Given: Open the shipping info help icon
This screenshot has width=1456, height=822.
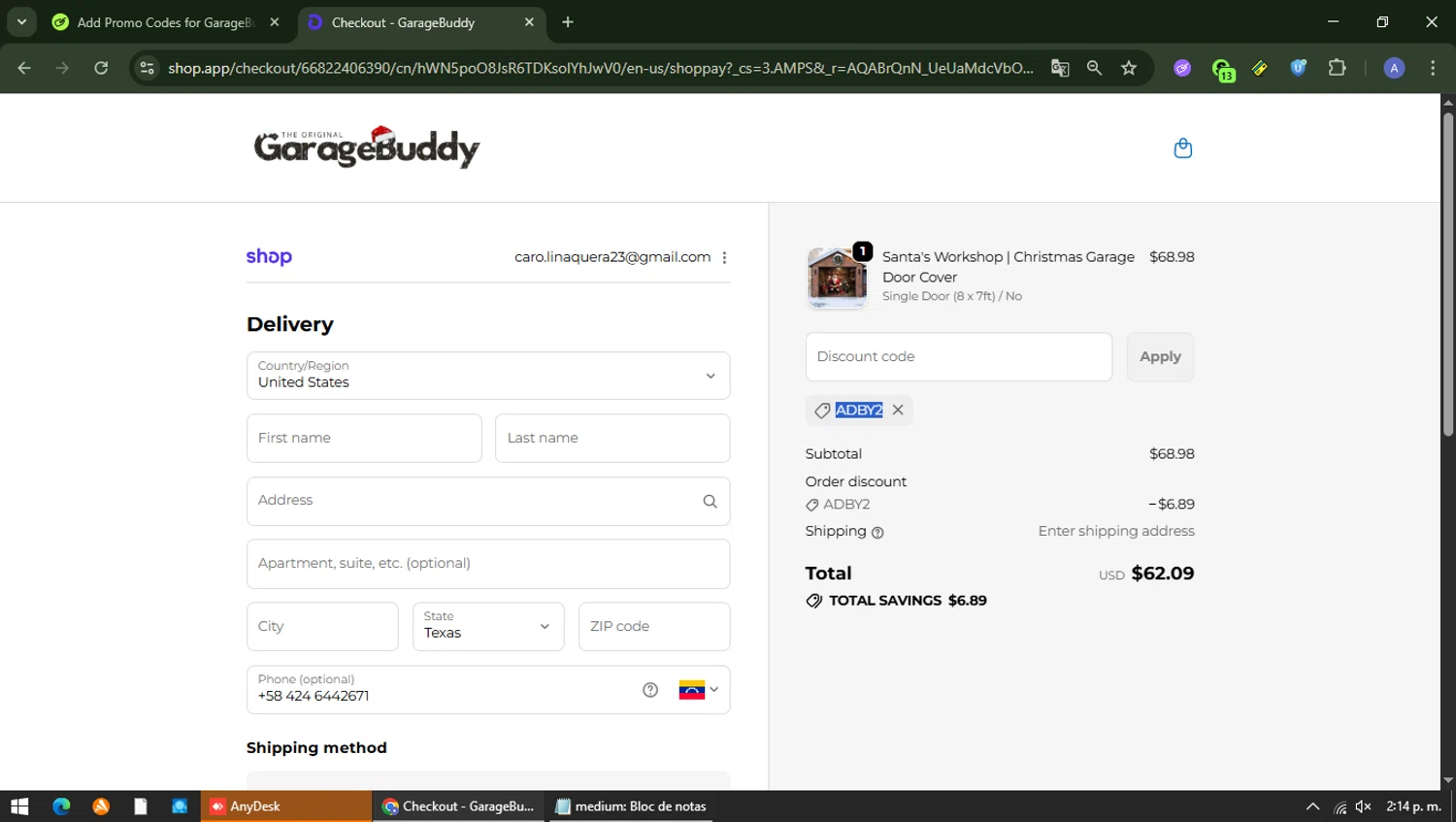Looking at the screenshot, I should click(877, 533).
